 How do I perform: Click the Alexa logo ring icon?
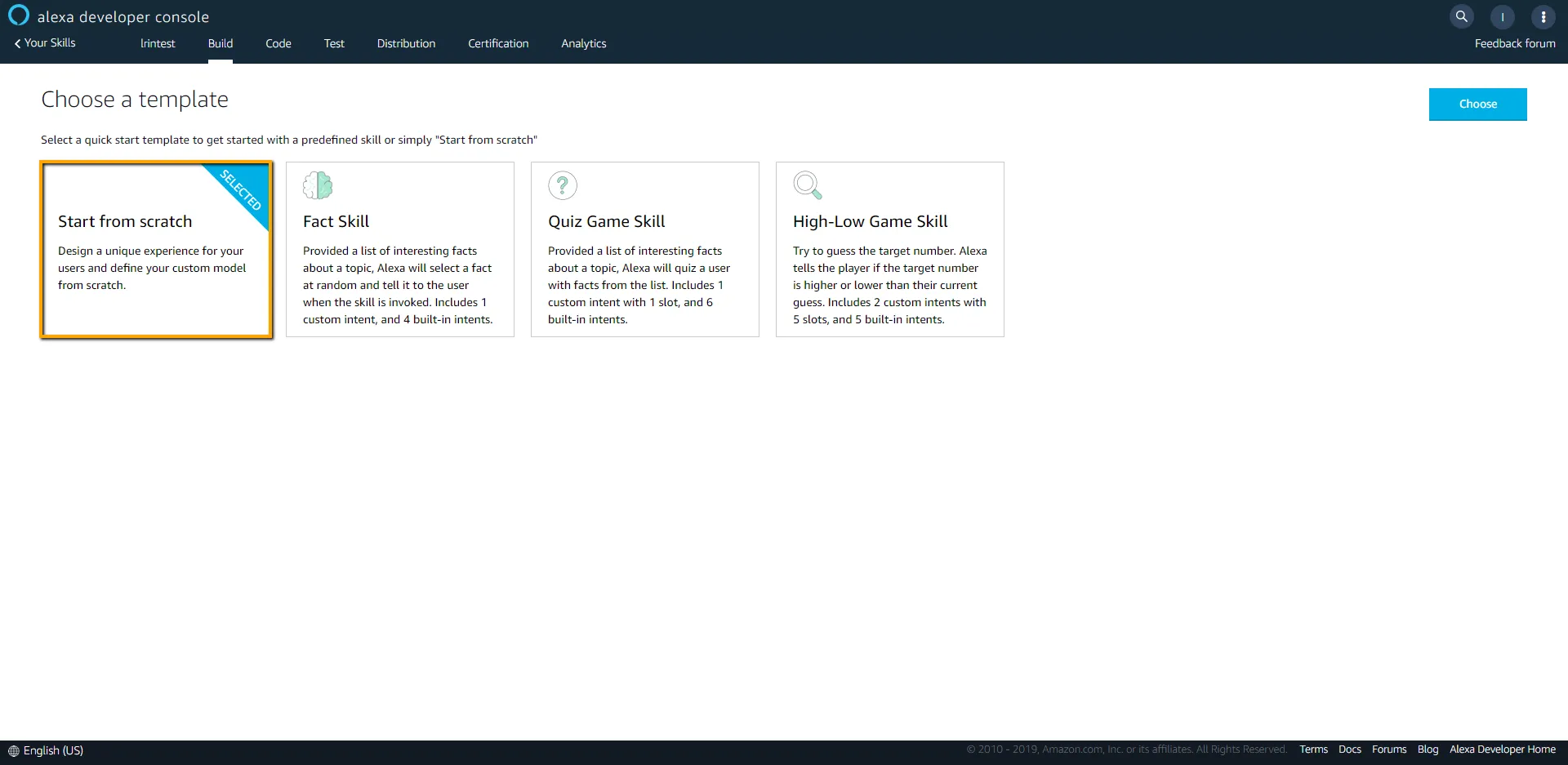tap(18, 16)
